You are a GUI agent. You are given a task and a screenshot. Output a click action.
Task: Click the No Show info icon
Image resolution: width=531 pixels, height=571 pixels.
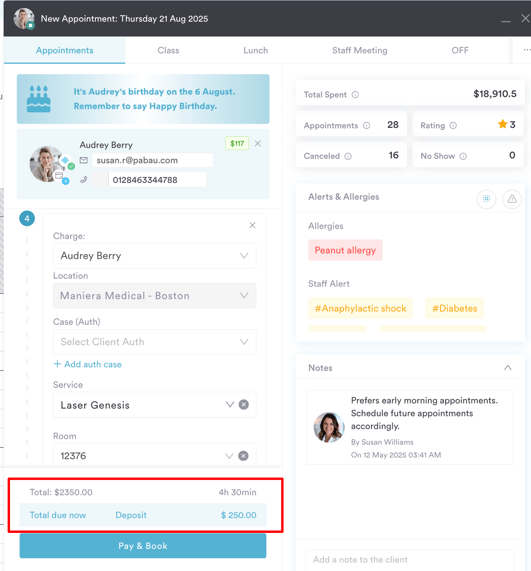(x=463, y=156)
